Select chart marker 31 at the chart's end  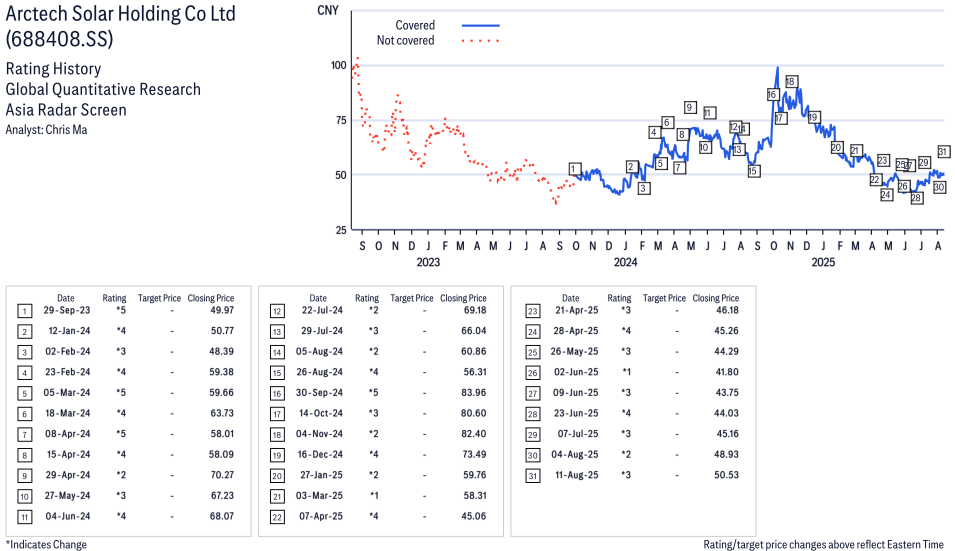click(943, 152)
